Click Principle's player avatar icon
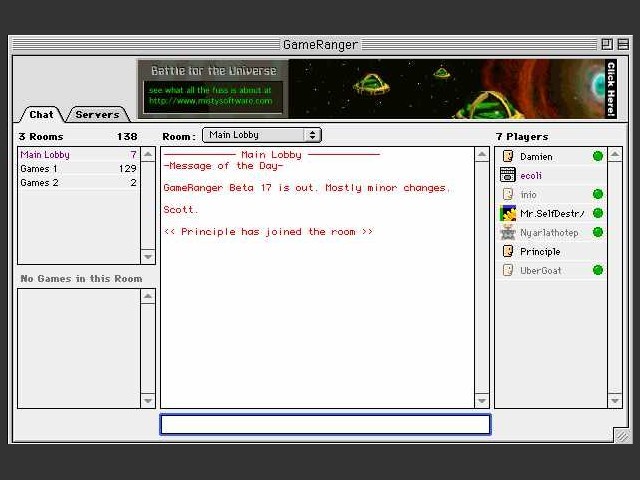The image size is (640, 480). [x=508, y=251]
